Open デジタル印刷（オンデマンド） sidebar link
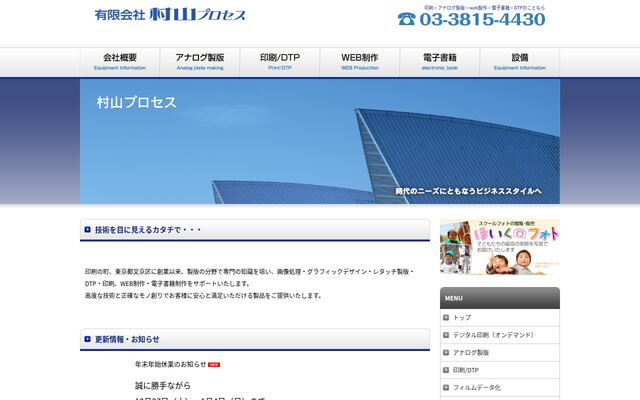This screenshot has width=640, height=400. pyautogui.click(x=500, y=335)
